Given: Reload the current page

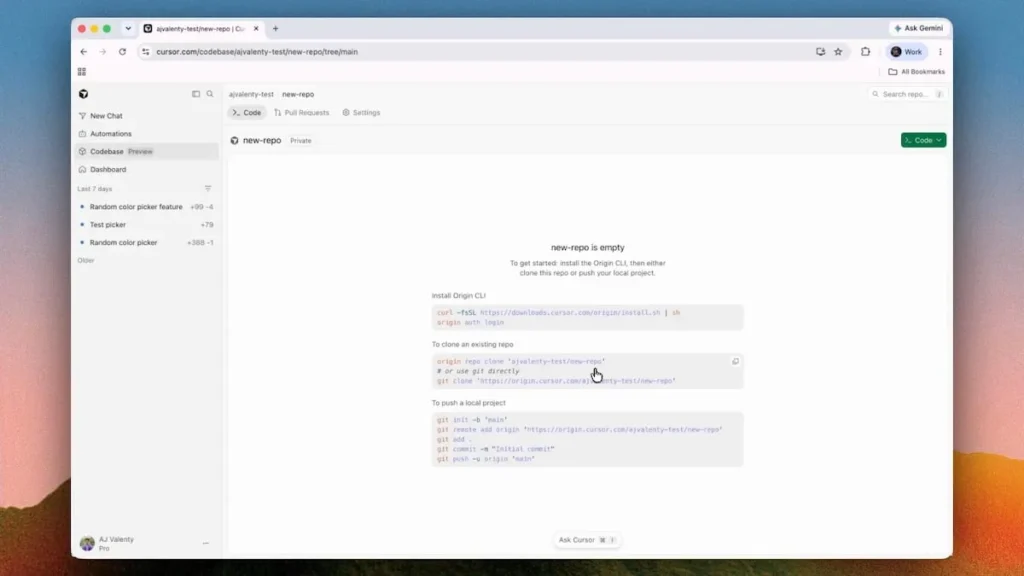Looking at the screenshot, I should pyautogui.click(x=122, y=52).
